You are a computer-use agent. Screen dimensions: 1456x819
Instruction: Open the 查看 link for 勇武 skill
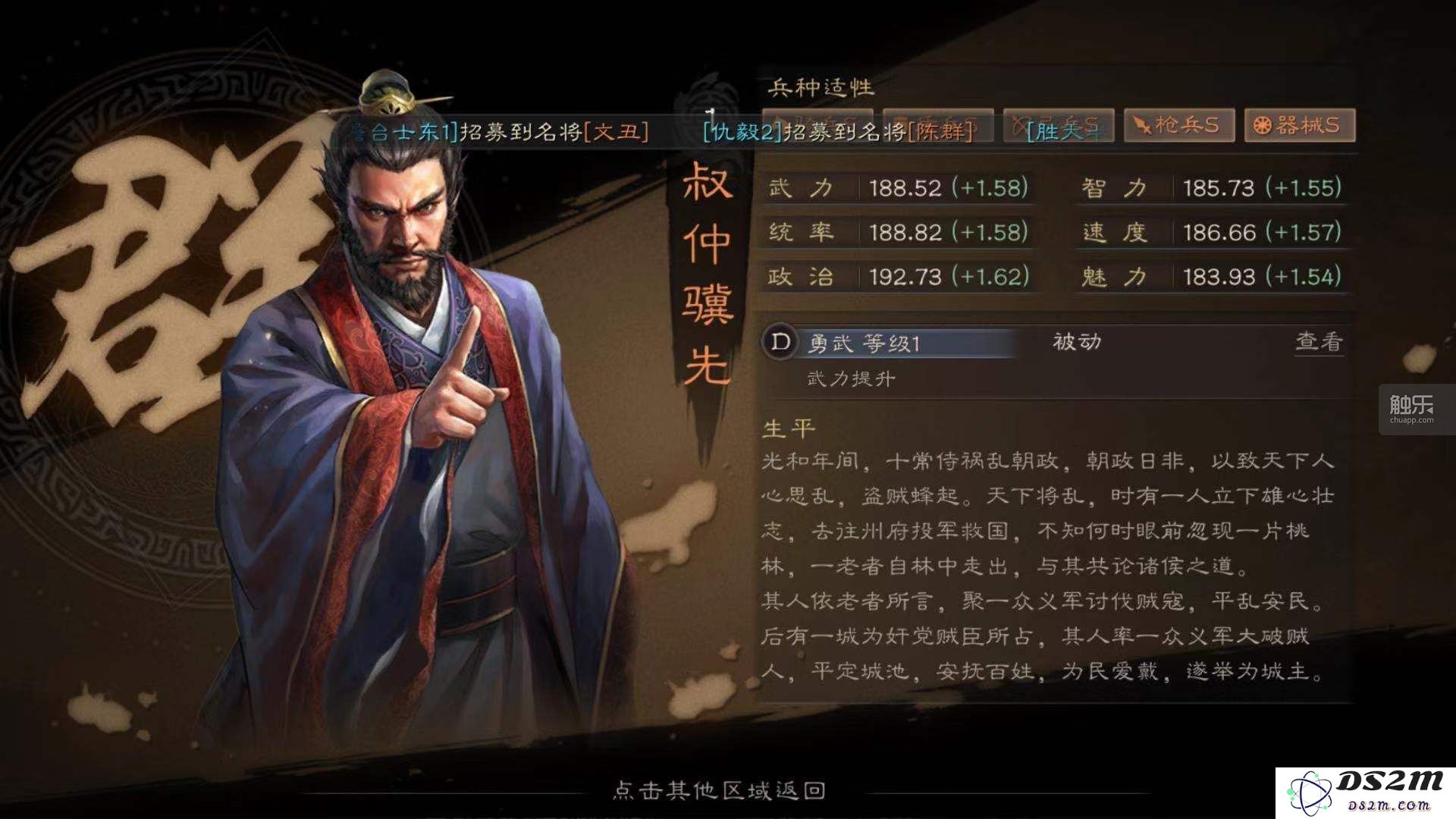(x=1319, y=342)
